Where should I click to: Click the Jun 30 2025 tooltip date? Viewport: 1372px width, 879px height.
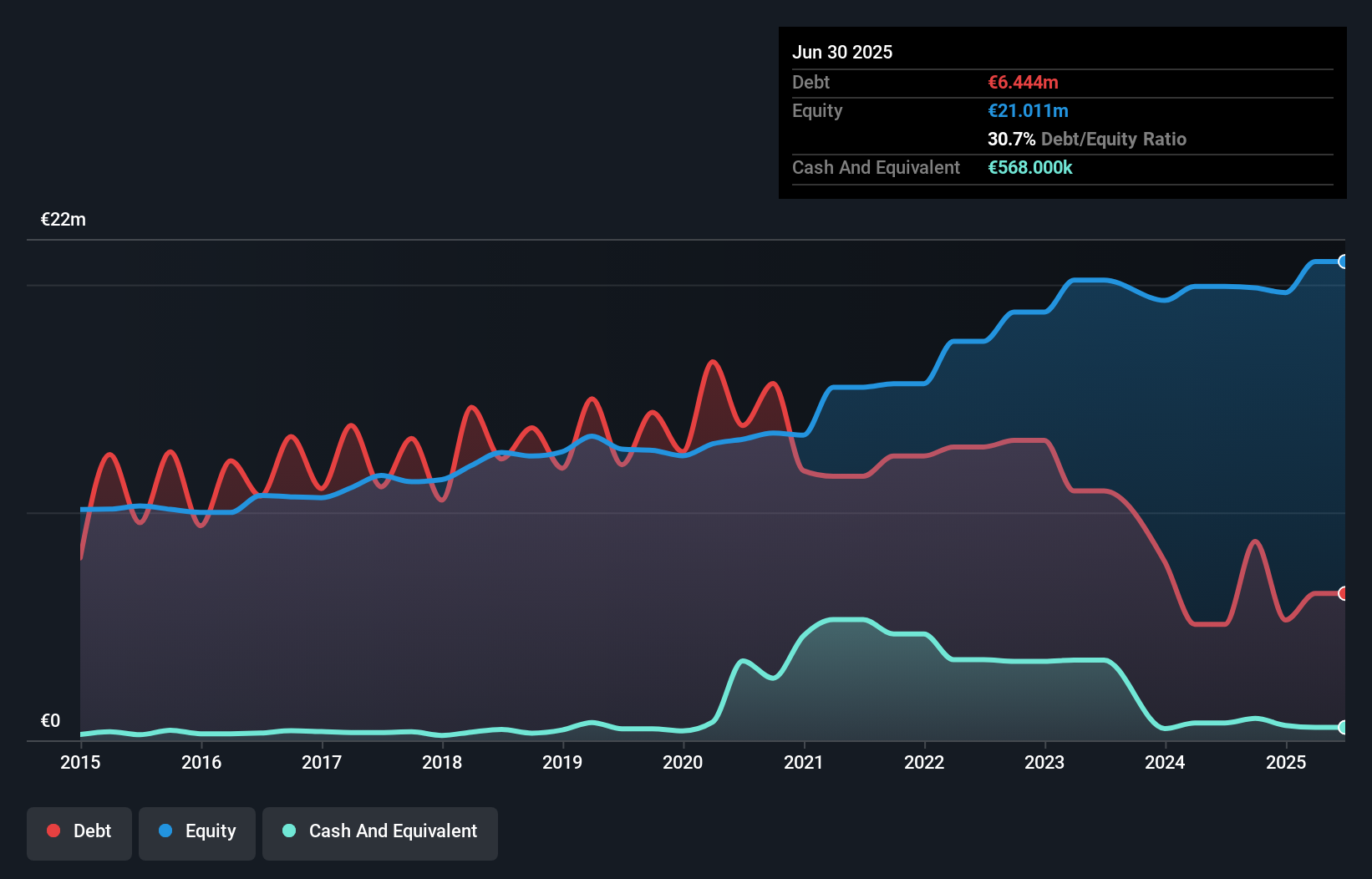pos(842,52)
